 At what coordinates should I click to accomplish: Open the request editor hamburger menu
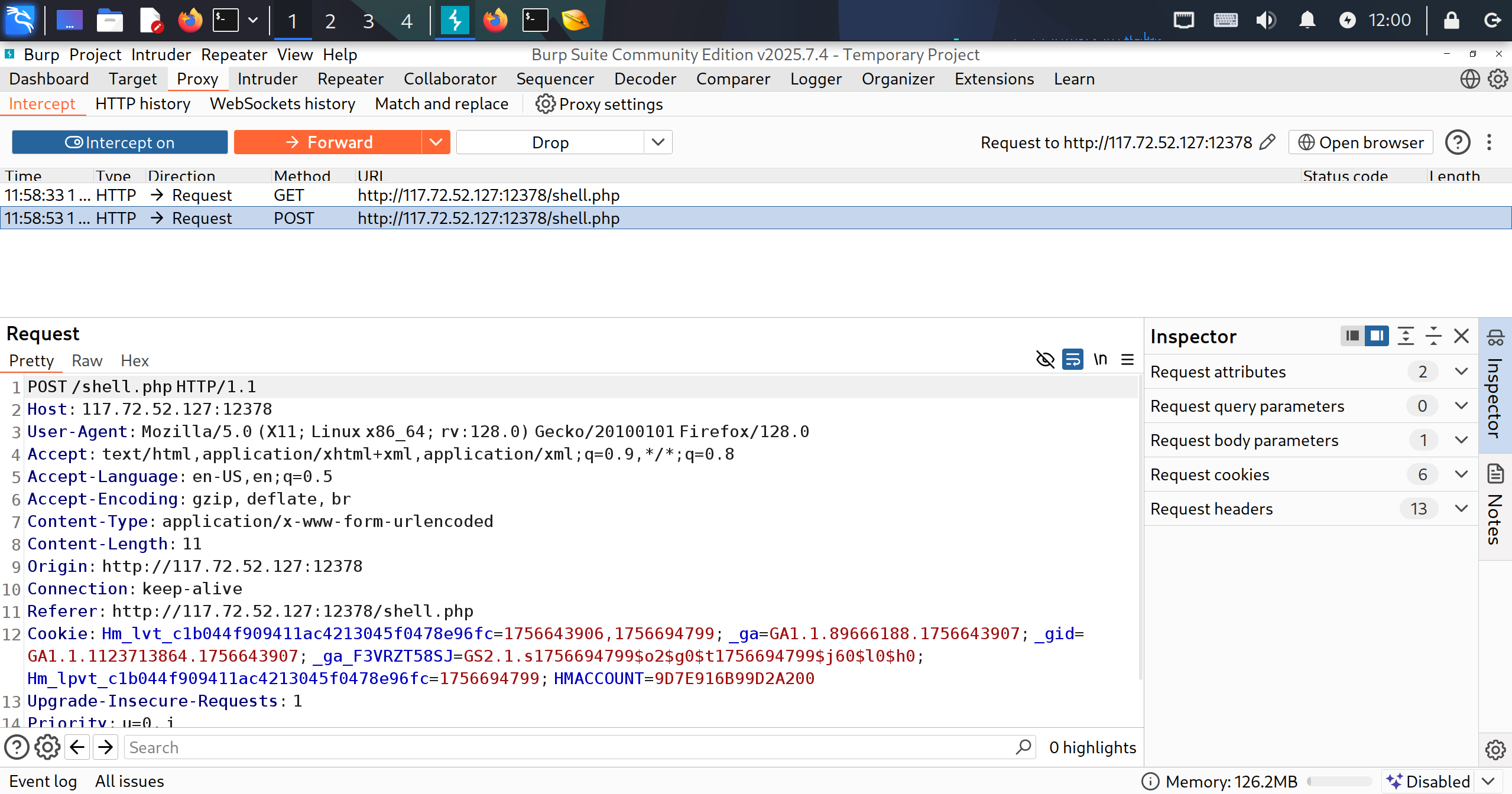pyautogui.click(x=1127, y=359)
